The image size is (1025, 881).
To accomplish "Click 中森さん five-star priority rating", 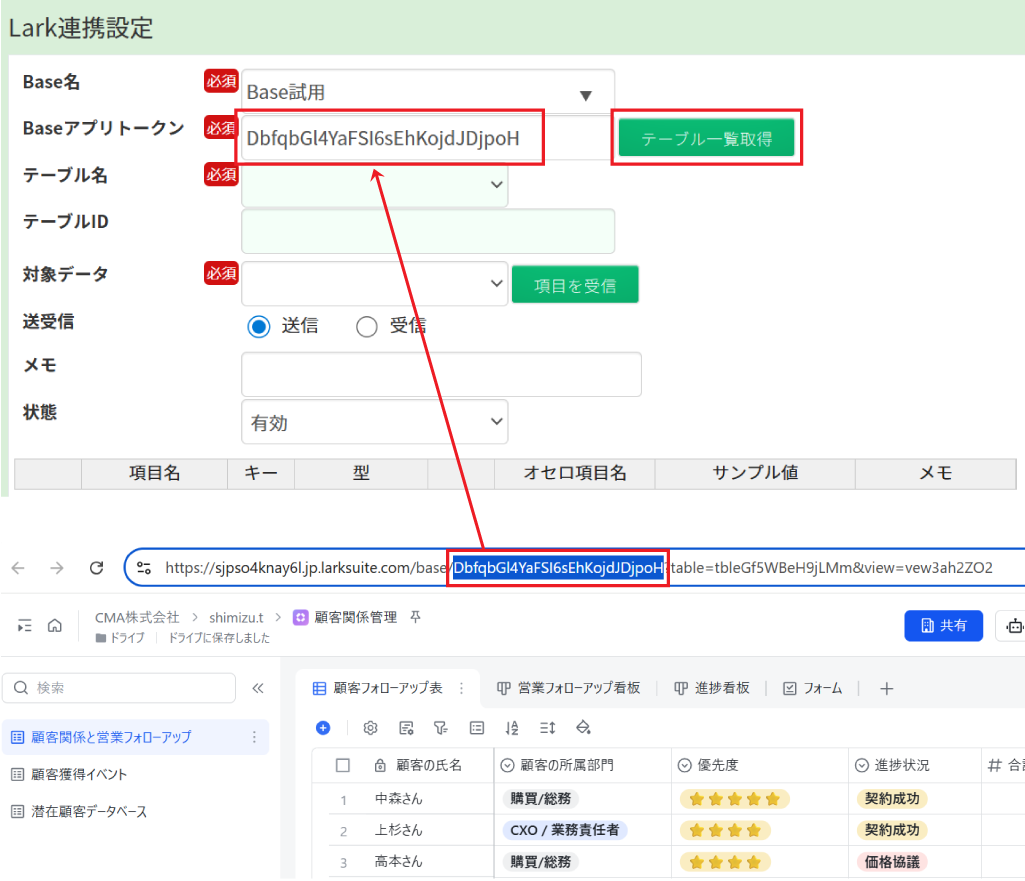I will click(x=735, y=799).
